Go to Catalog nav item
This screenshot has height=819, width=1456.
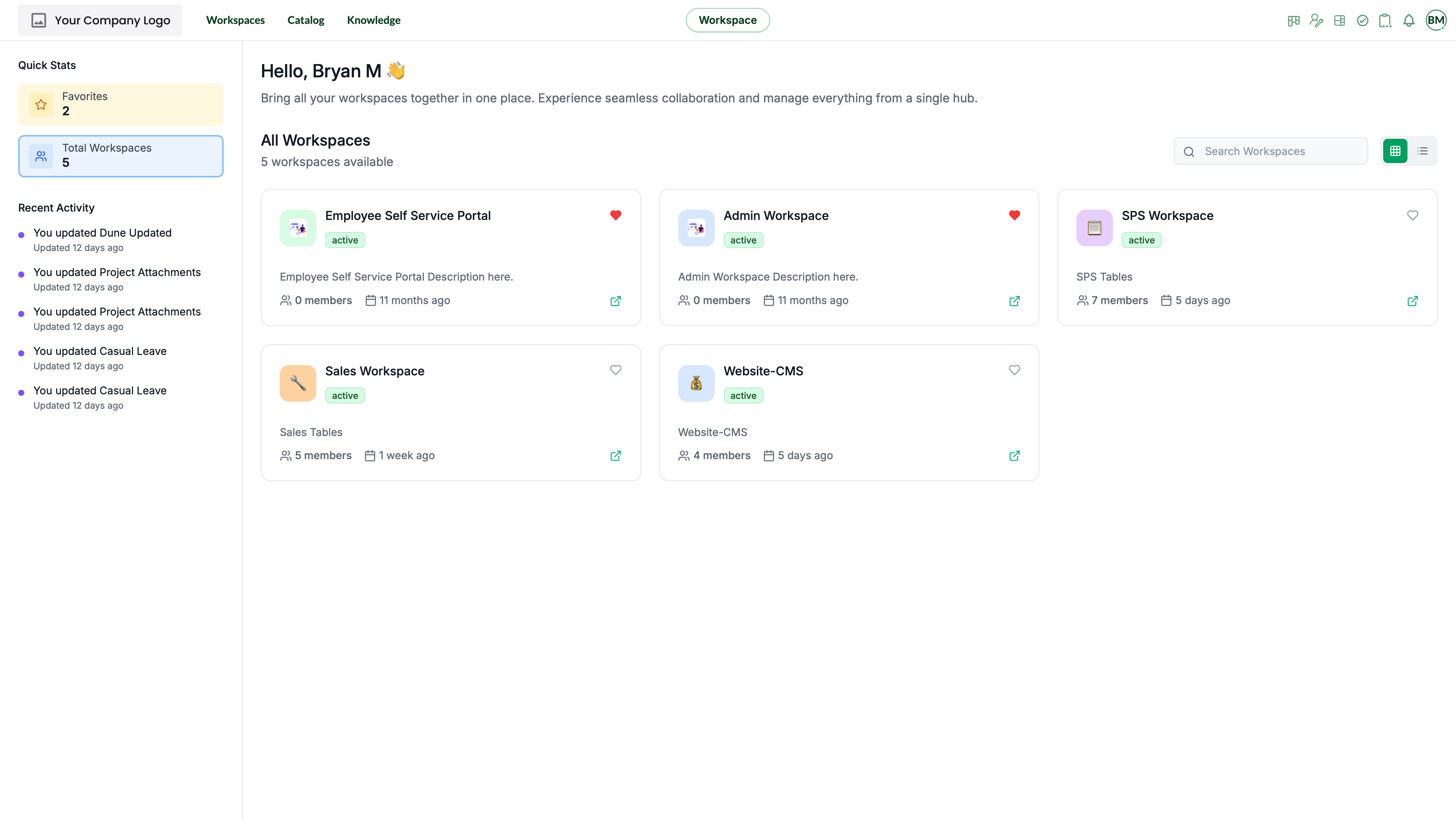pyautogui.click(x=305, y=20)
